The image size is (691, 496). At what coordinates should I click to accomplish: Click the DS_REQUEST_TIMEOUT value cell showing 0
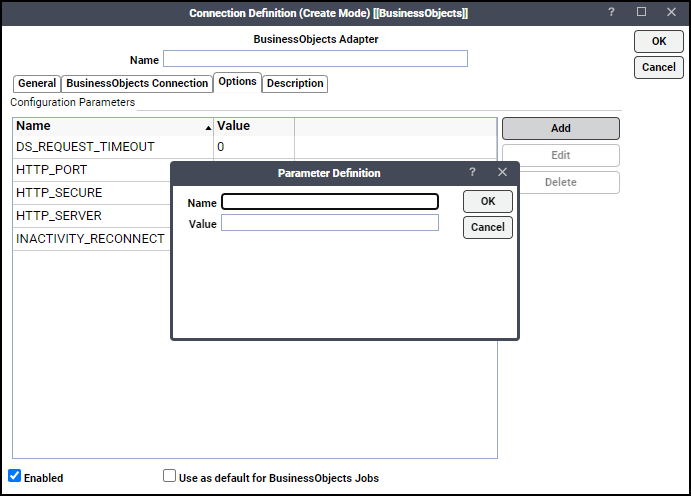(x=254, y=147)
